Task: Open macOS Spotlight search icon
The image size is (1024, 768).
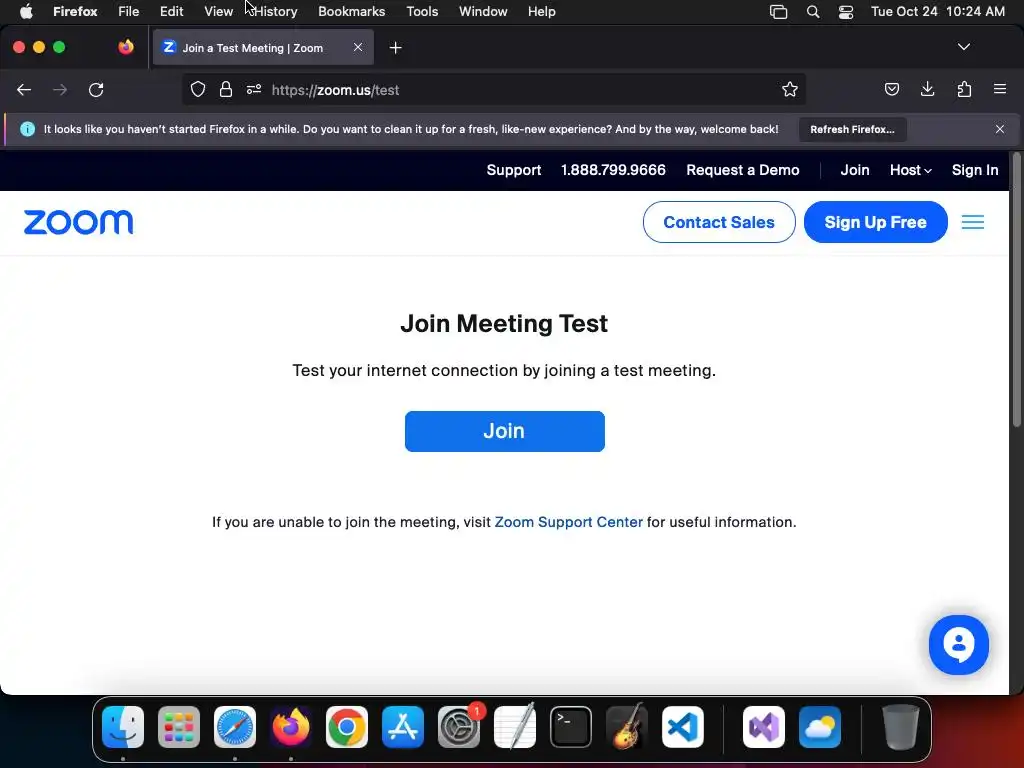Action: click(812, 12)
